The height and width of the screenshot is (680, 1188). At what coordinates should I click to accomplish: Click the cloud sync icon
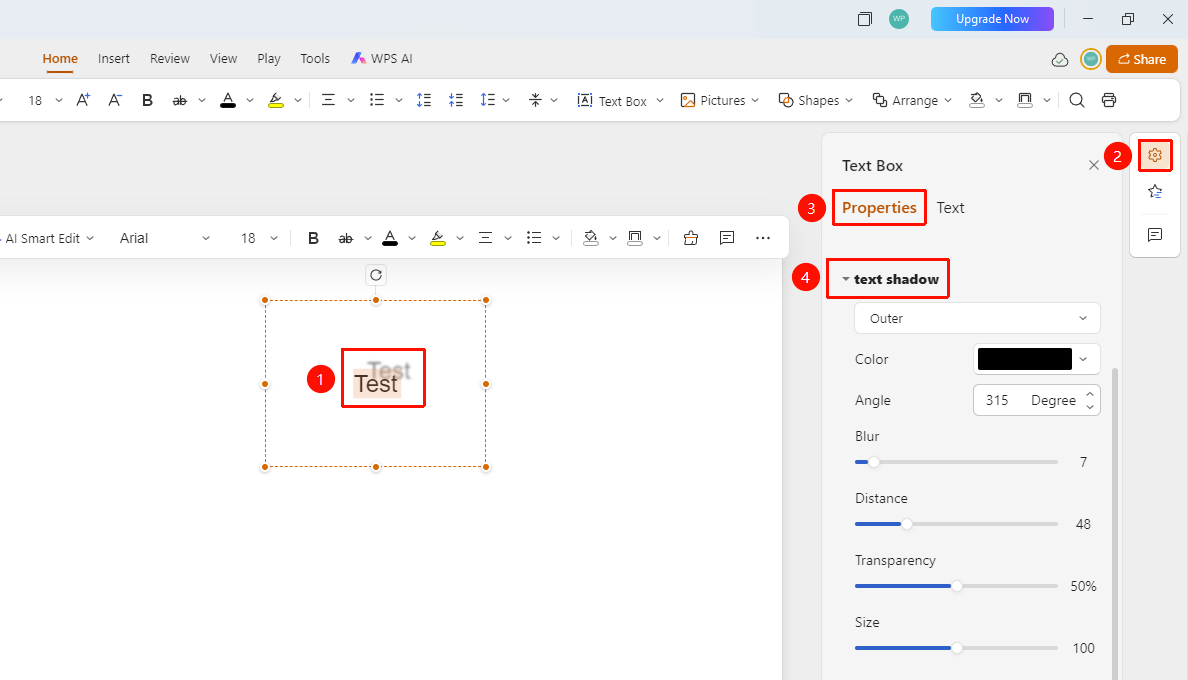(x=1060, y=59)
